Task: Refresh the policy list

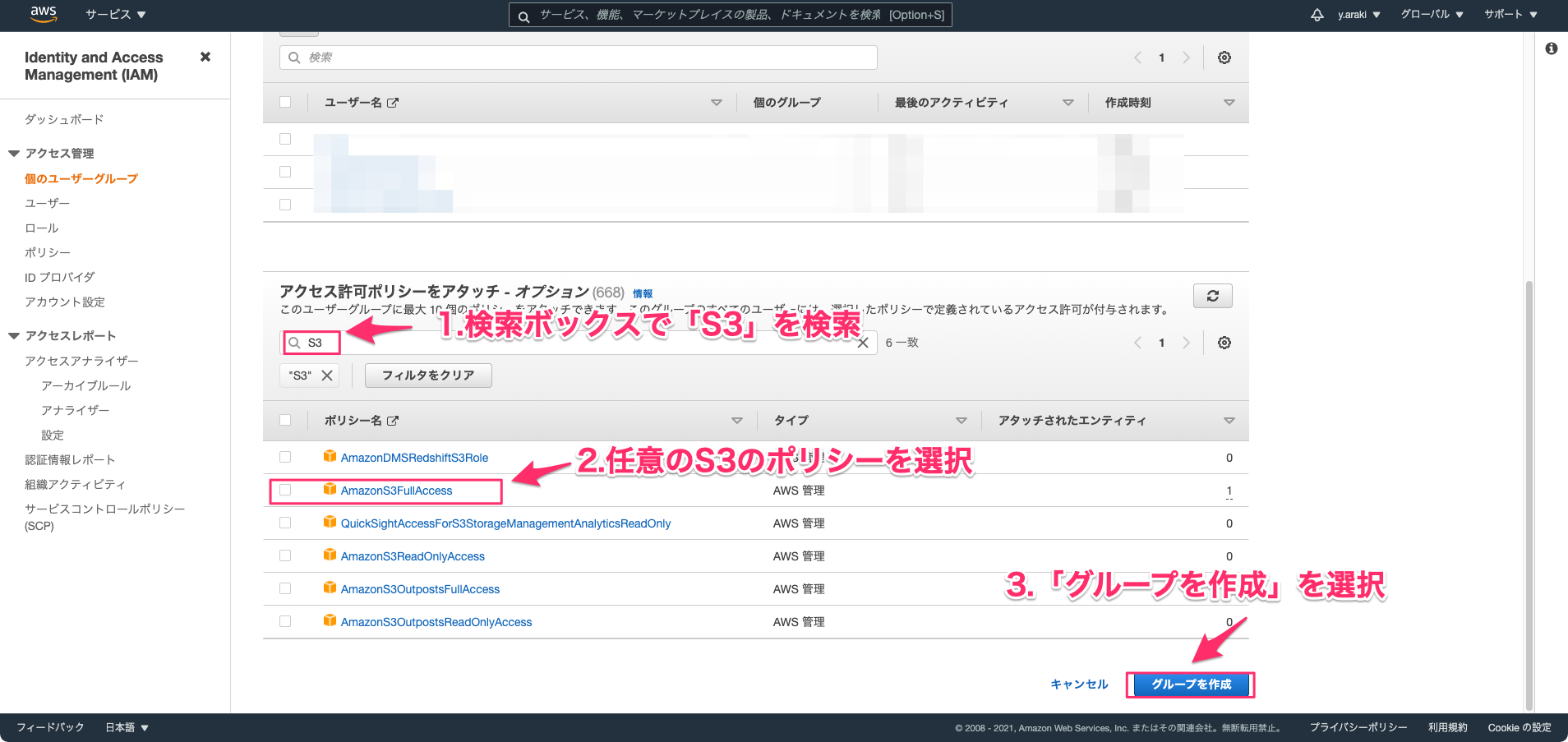Action: click(1212, 296)
